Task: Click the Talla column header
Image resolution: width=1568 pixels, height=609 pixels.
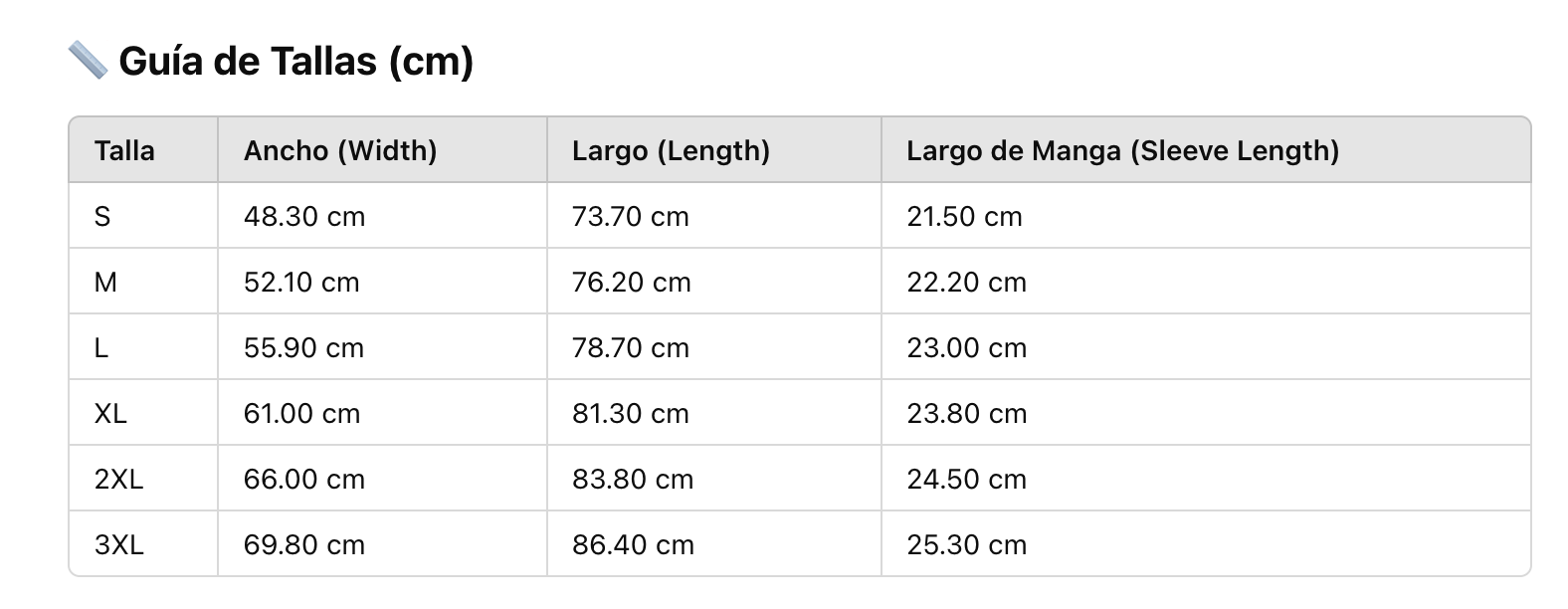Action: tap(124, 151)
